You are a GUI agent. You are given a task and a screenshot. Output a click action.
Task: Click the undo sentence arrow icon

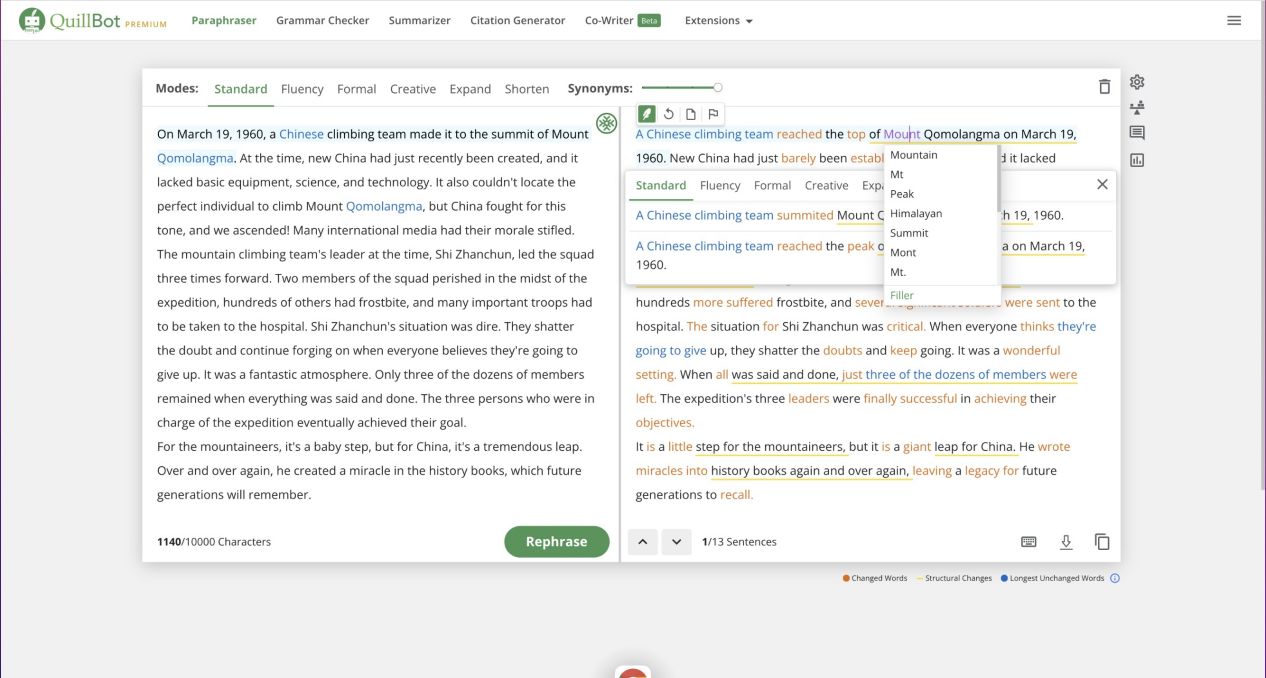click(669, 114)
